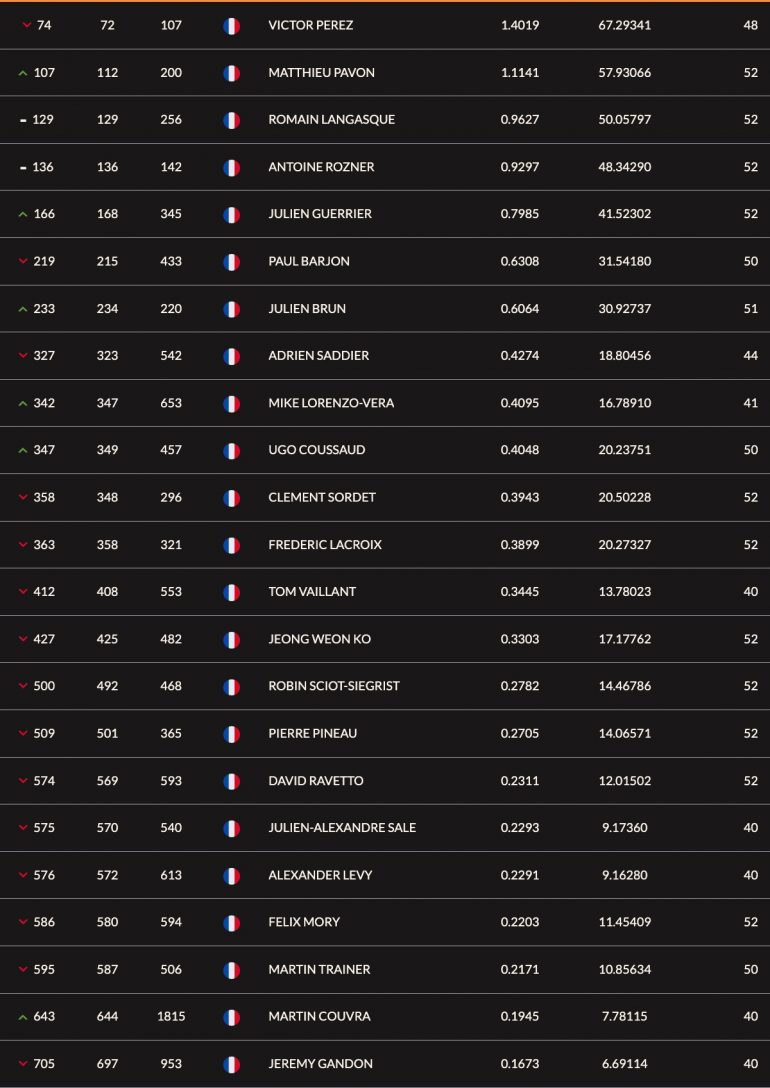Screen dimensions: 770x1088
Task: Select the Robin Sciot-Siegrist row name
Action: 334,686
